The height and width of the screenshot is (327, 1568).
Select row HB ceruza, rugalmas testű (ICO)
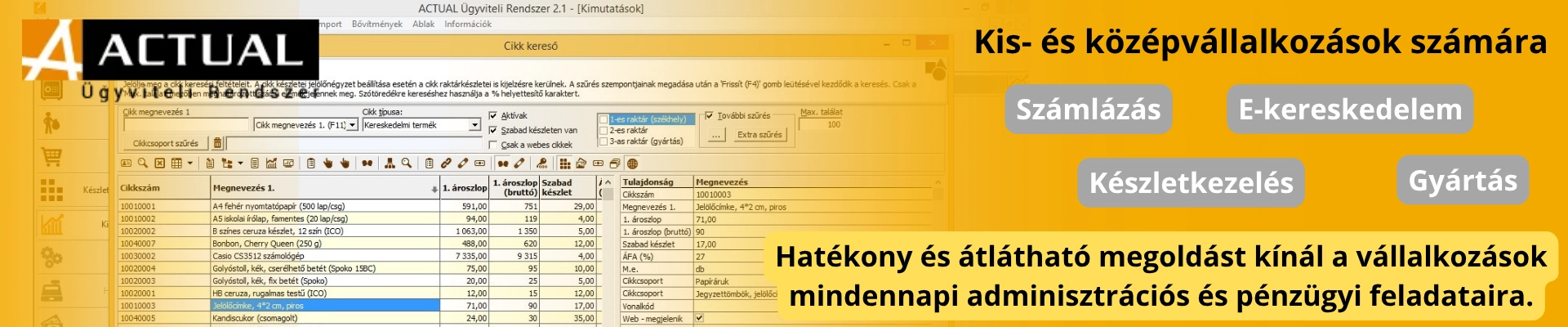click(358, 293)
